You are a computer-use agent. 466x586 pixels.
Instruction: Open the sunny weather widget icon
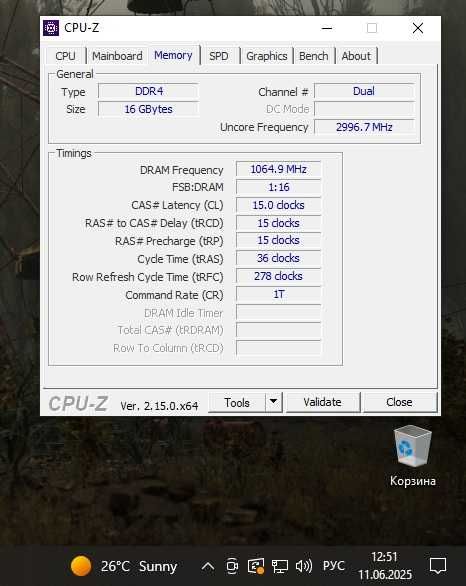[81, 566]
